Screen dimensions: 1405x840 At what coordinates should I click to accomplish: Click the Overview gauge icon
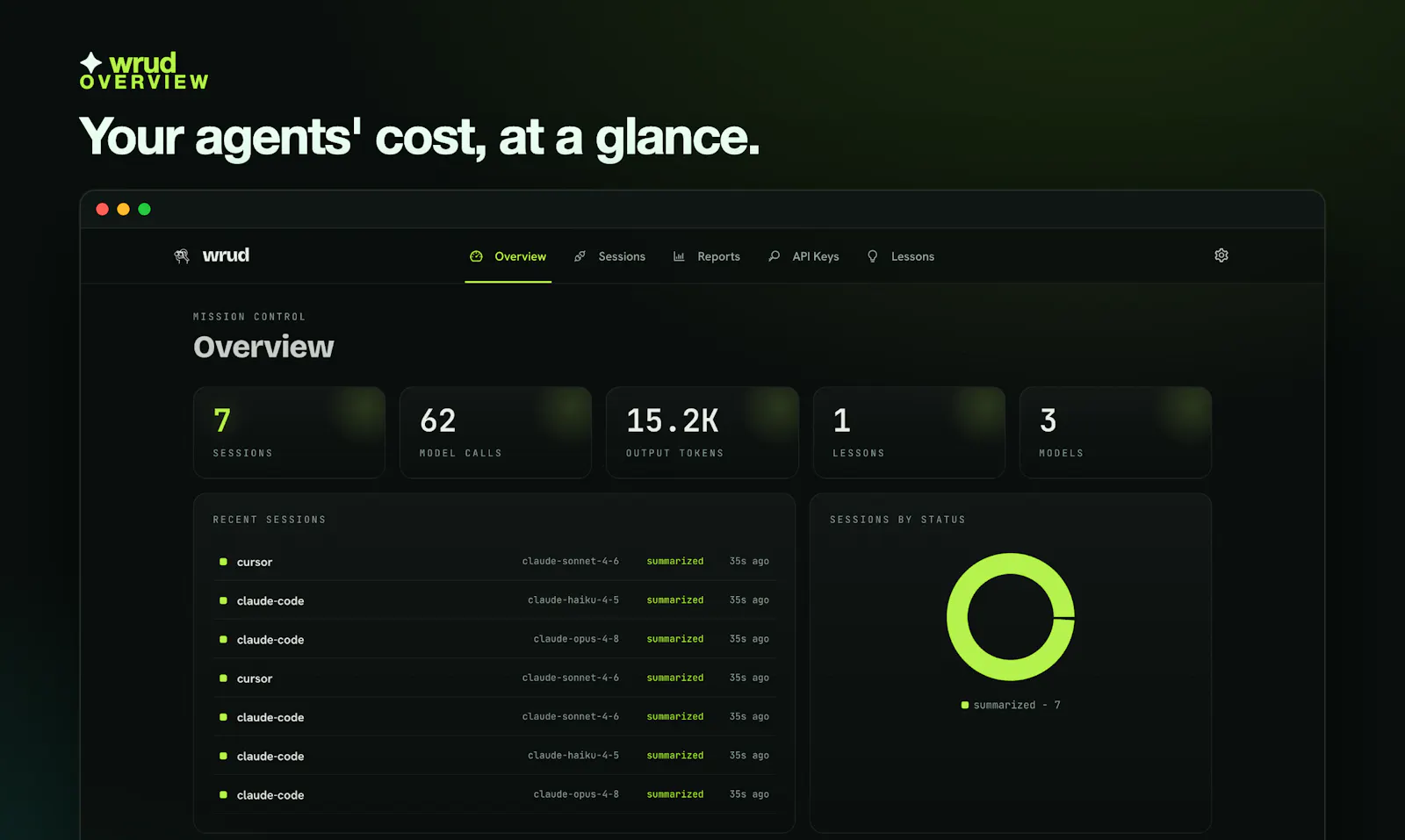pos(476,256)
